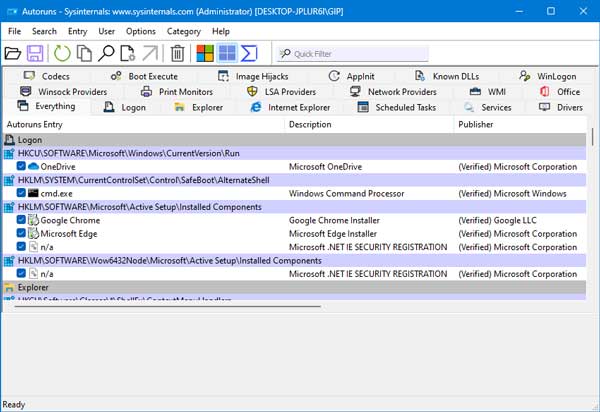
Task: Open the Options menu
Action: coord(141,31)
